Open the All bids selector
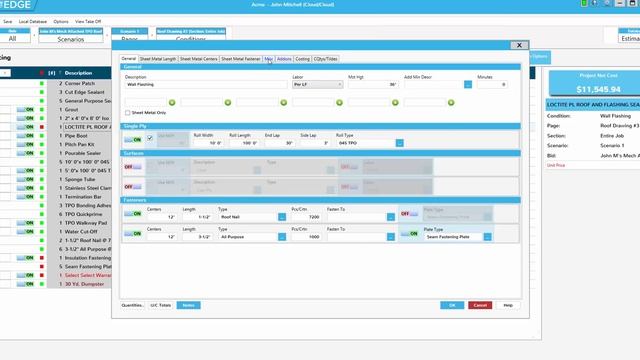 [x=13, y=38]
